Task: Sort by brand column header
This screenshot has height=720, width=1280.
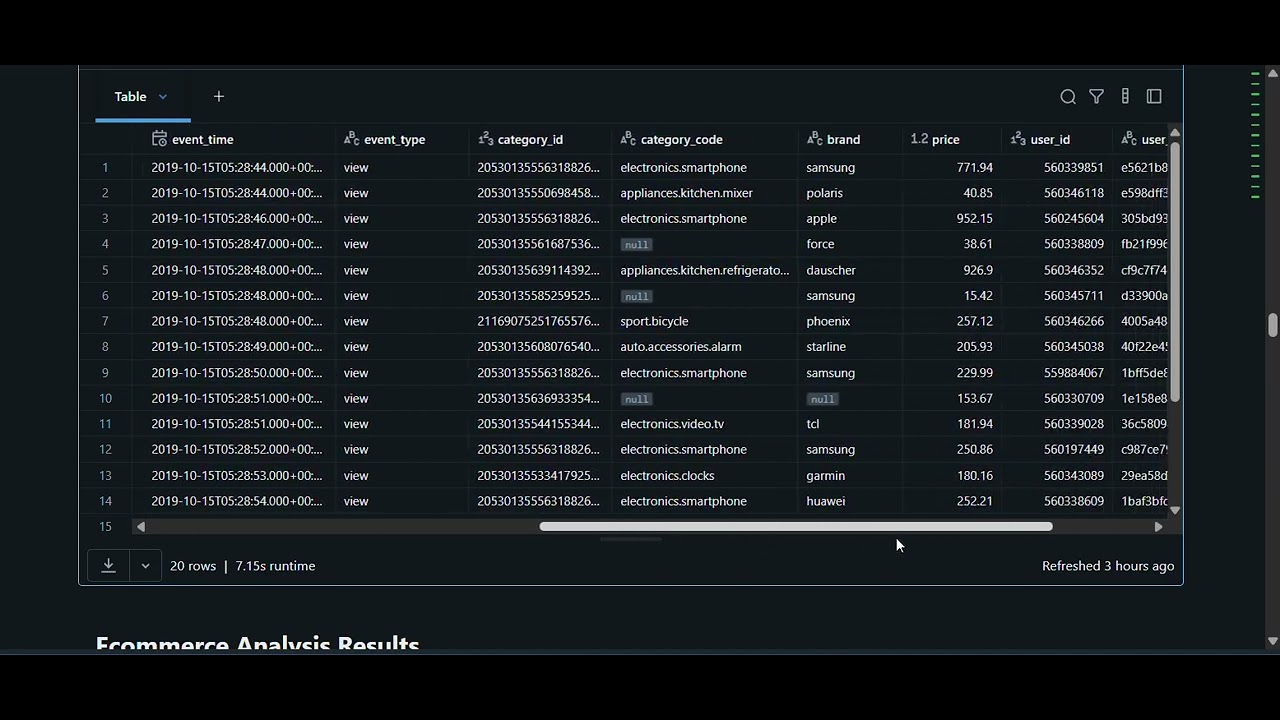Action: (844, 140)
